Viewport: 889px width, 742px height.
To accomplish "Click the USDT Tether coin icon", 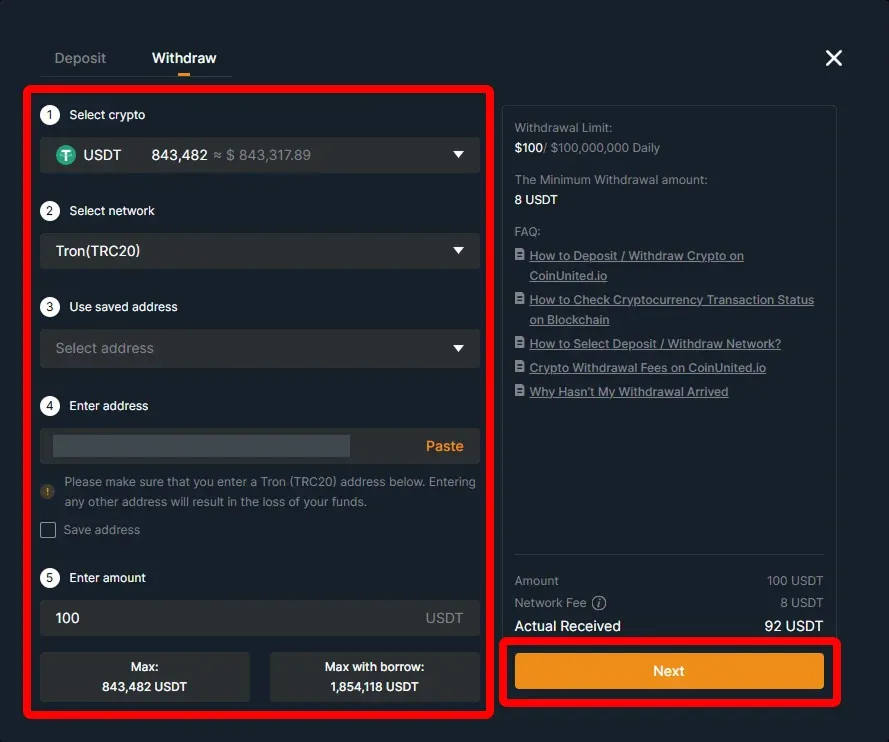I will pos(66,155).
